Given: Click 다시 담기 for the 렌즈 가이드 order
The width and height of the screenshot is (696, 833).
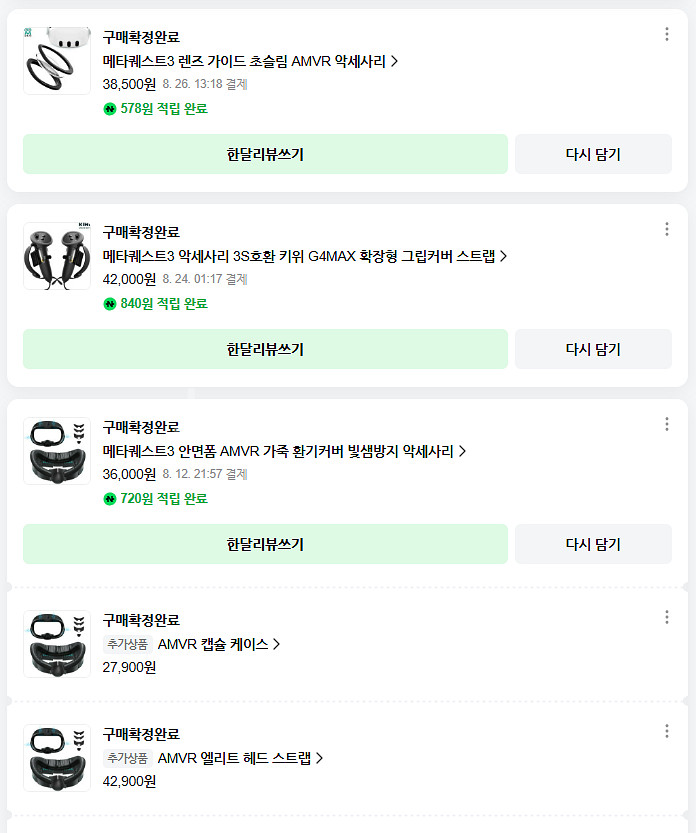Looking at the screenshot, I should [x=592, y=153].
